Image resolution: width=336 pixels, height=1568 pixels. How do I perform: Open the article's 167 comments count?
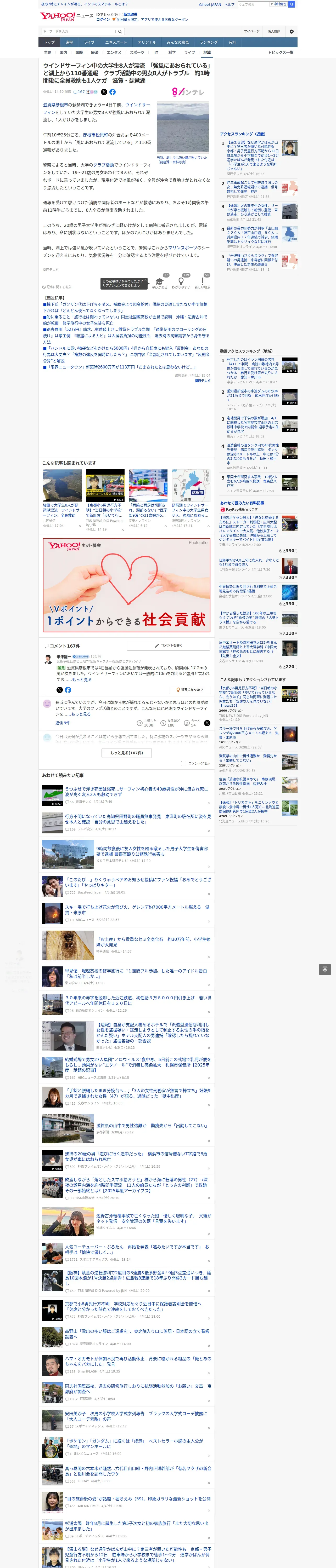pos(80,92)
